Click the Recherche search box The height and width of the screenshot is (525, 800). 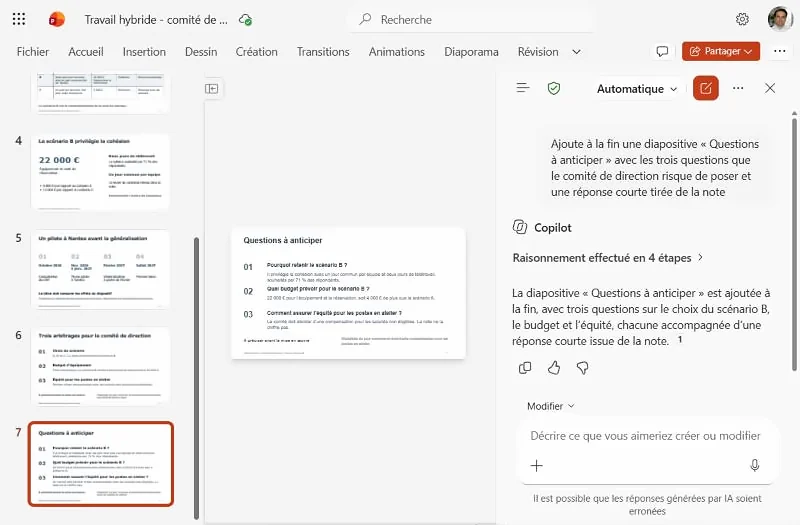tap(471, 19)
